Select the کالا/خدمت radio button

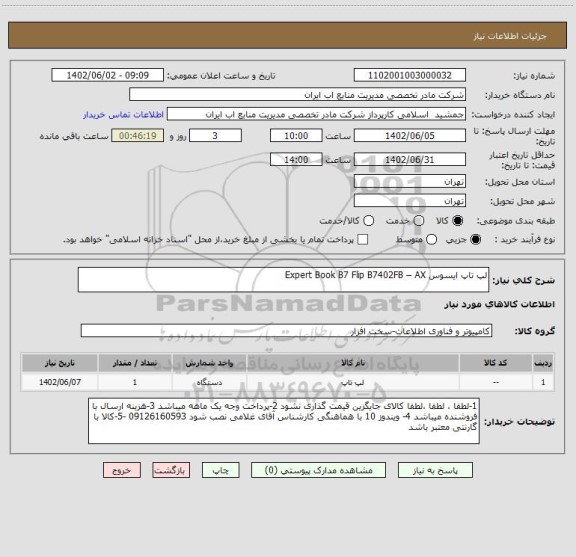[x=368, y=221]
